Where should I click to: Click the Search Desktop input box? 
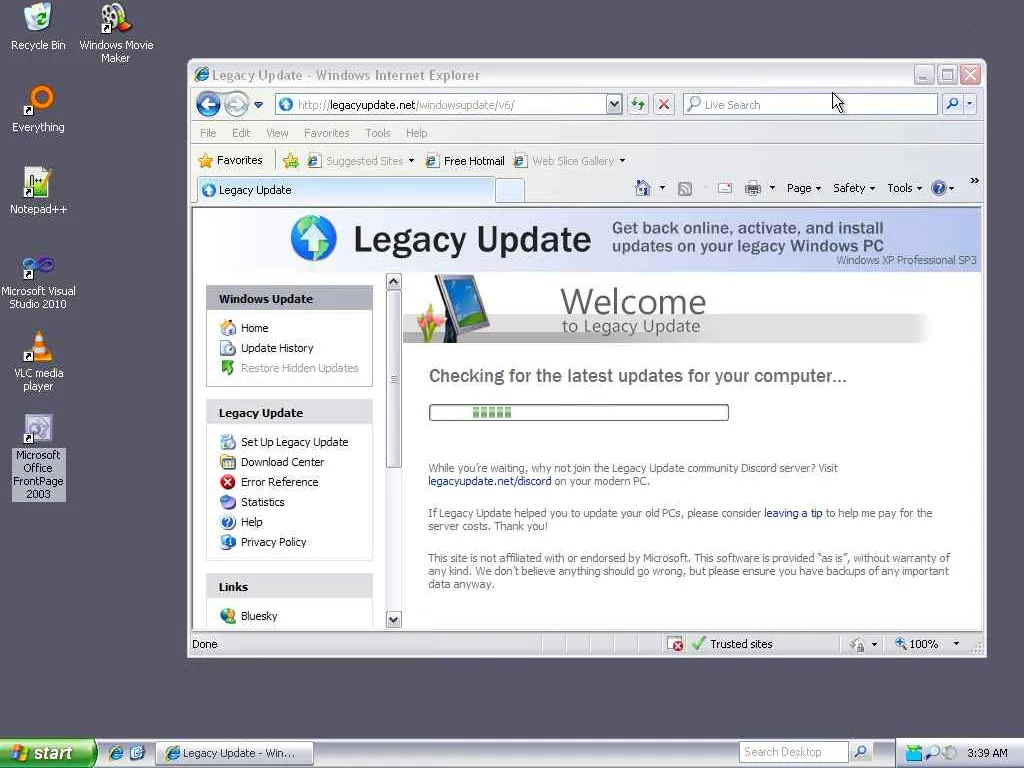click(x=793, y=752)
